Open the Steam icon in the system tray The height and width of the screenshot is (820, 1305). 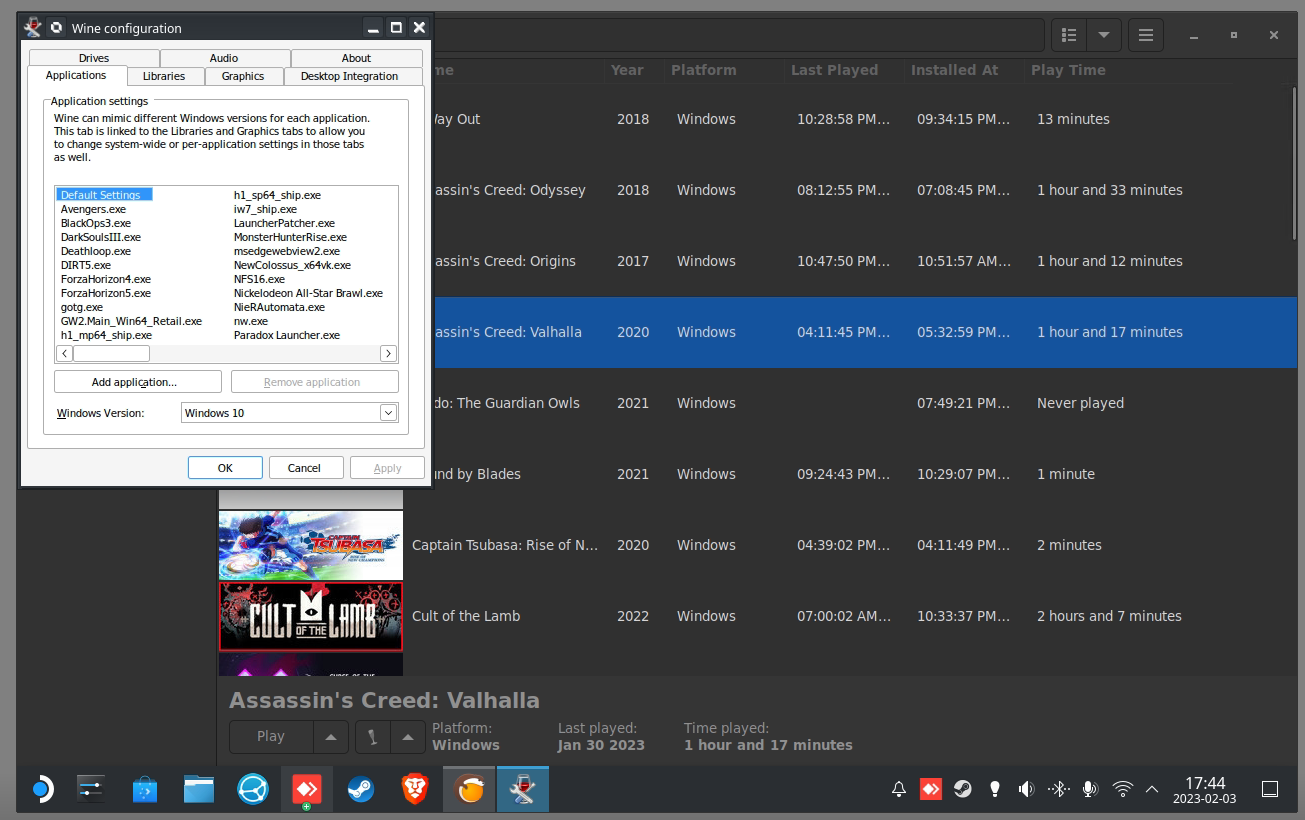pos(963,789)
